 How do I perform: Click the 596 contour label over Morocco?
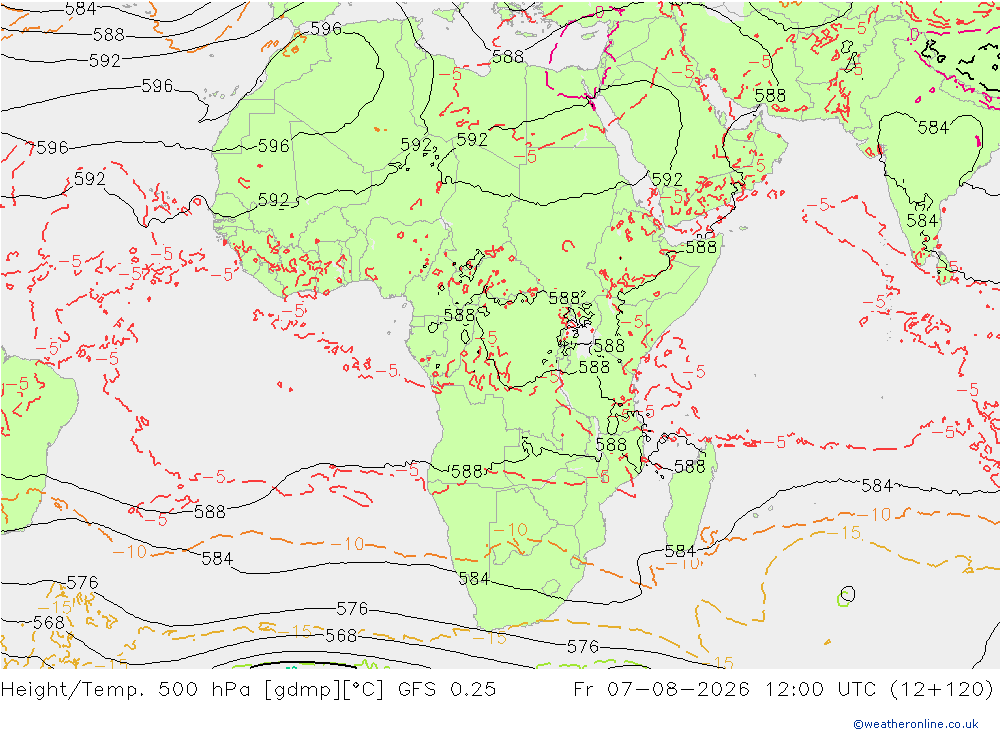click(x=326, y=29)
